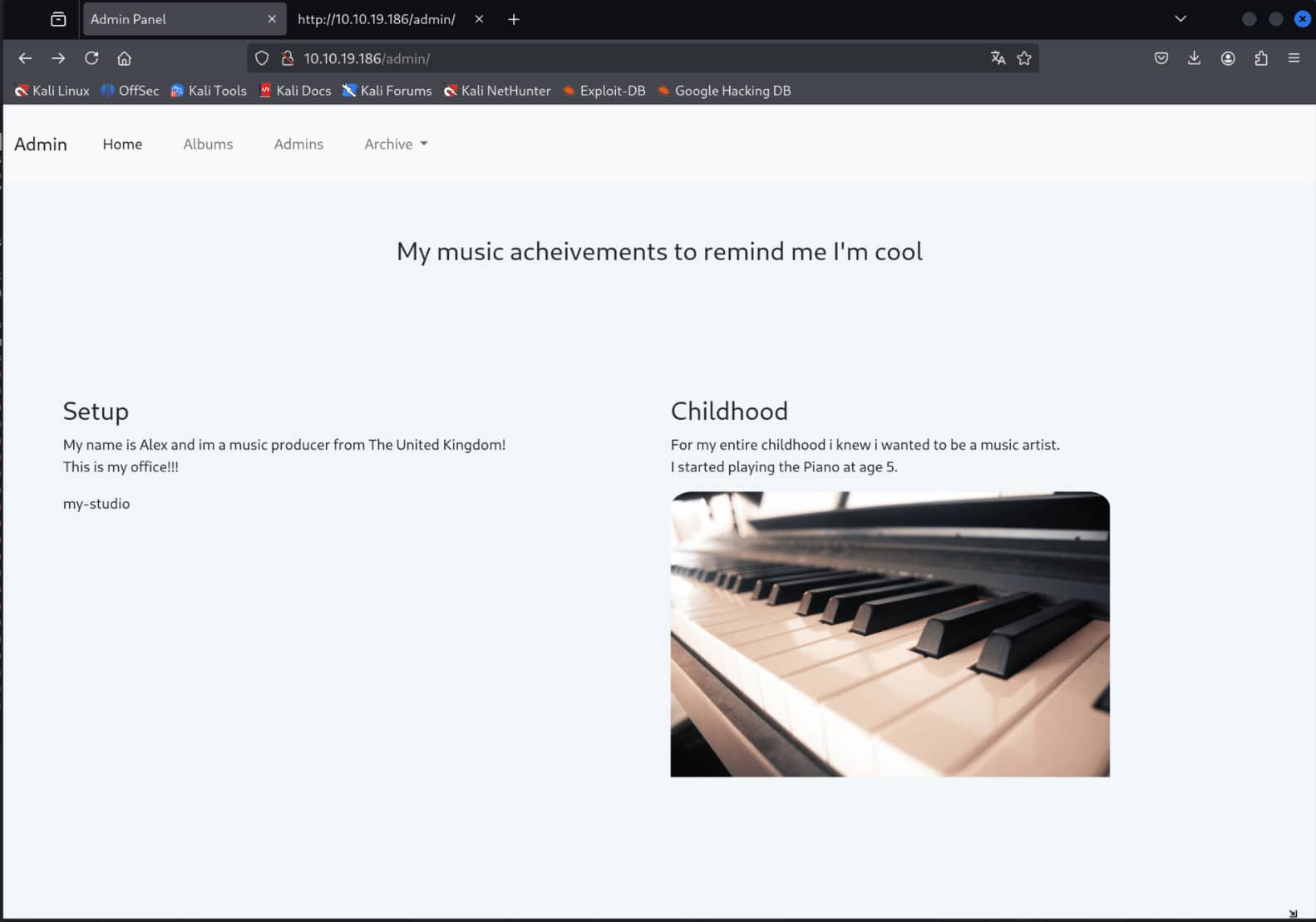Expand the list all tabs chevron
The width and height of the screenshot is (1316, 922).
1180,19
